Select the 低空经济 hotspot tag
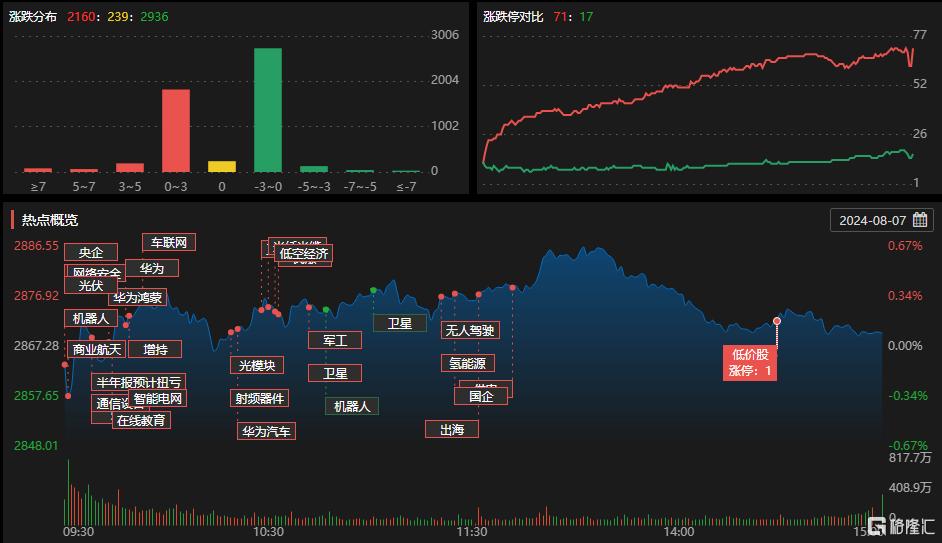Screen dimensions: 942x543 [x=303, y=253]
